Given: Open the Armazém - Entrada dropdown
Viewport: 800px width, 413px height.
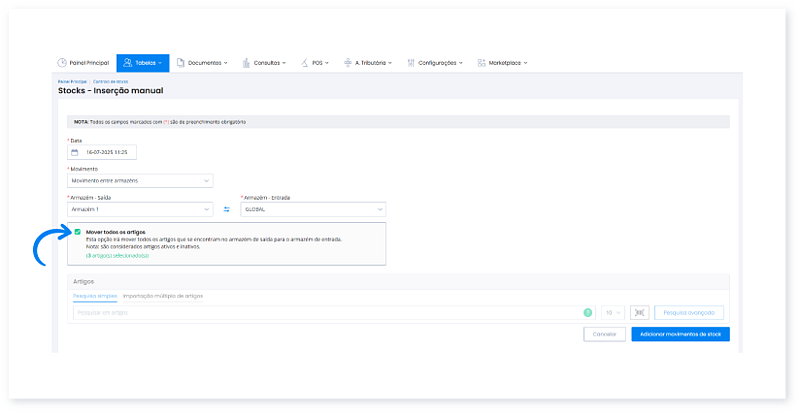Looking at the screenshot, I should pyautogui.click(x=312, y=209).
